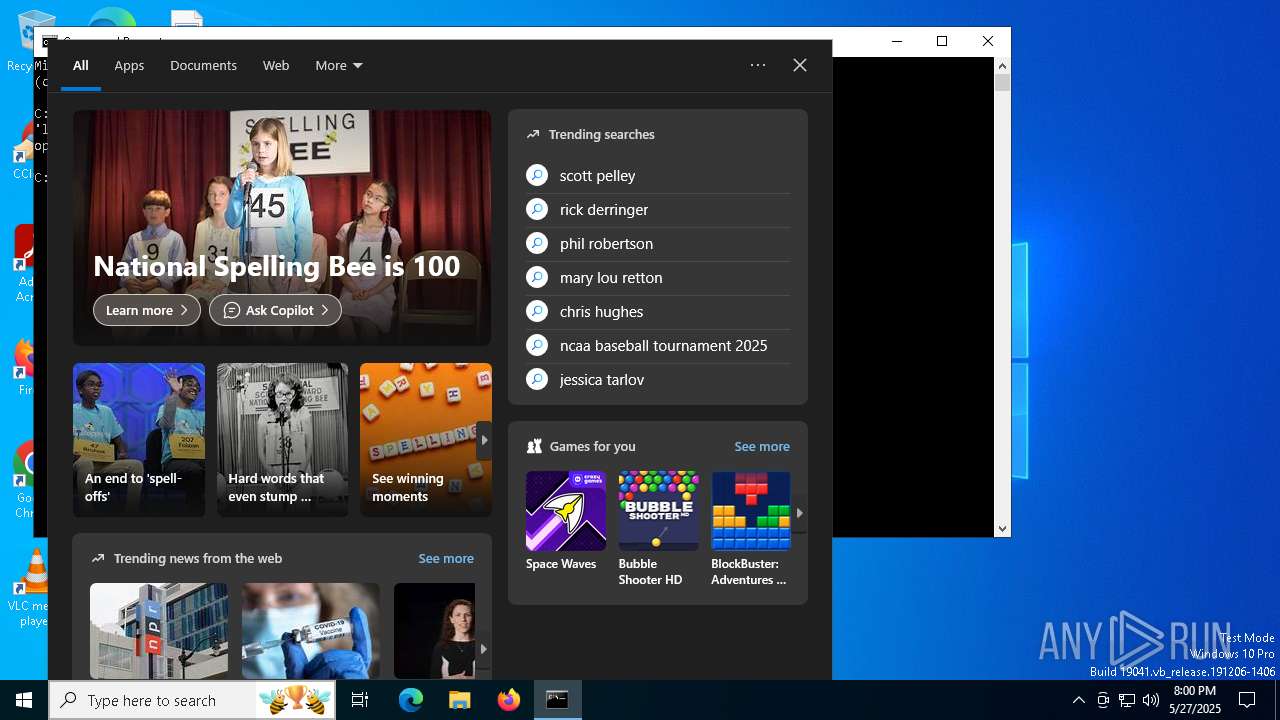This screenshot has width=1280, height=720.
Task: Click the tray device safety icon
Action: [x=1103, y=700]
